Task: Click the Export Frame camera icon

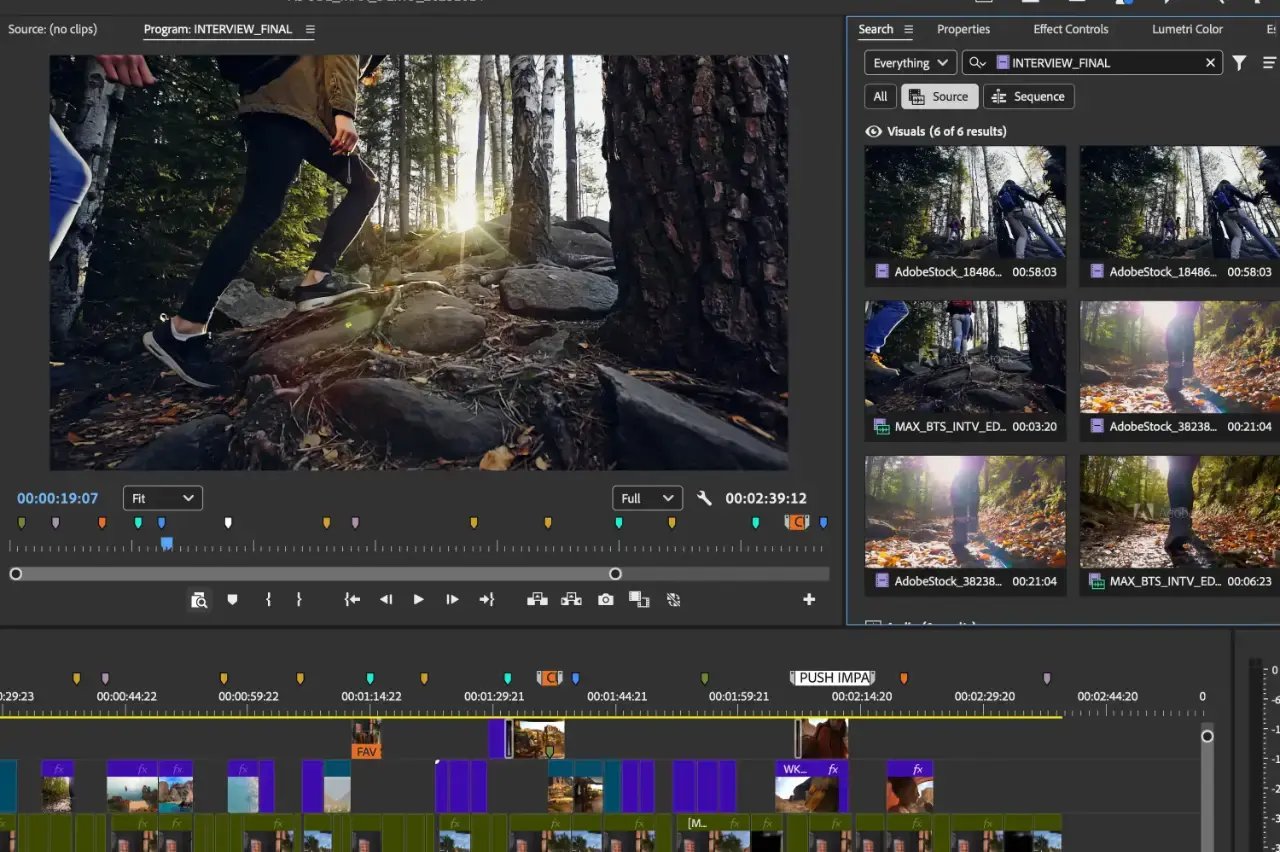Action: pos(605,599)
